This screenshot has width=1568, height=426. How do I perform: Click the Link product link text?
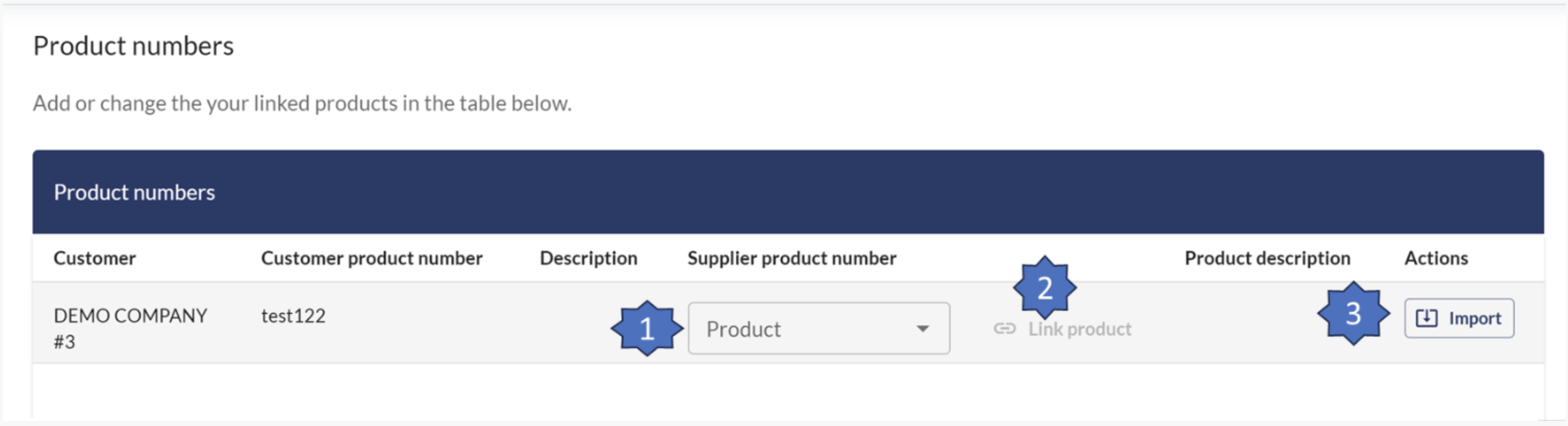[x=1079, y=329]
